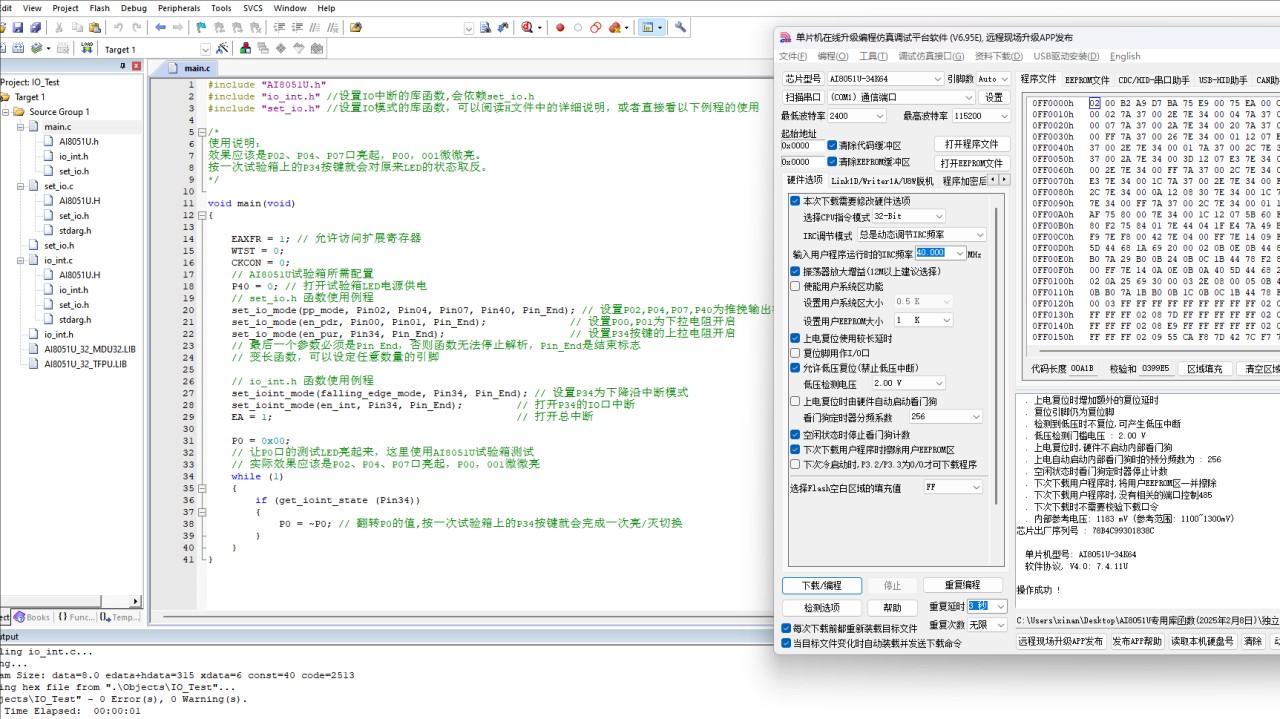Open the (COM1) 通信端口 dropdown

(x=901, y=97)
